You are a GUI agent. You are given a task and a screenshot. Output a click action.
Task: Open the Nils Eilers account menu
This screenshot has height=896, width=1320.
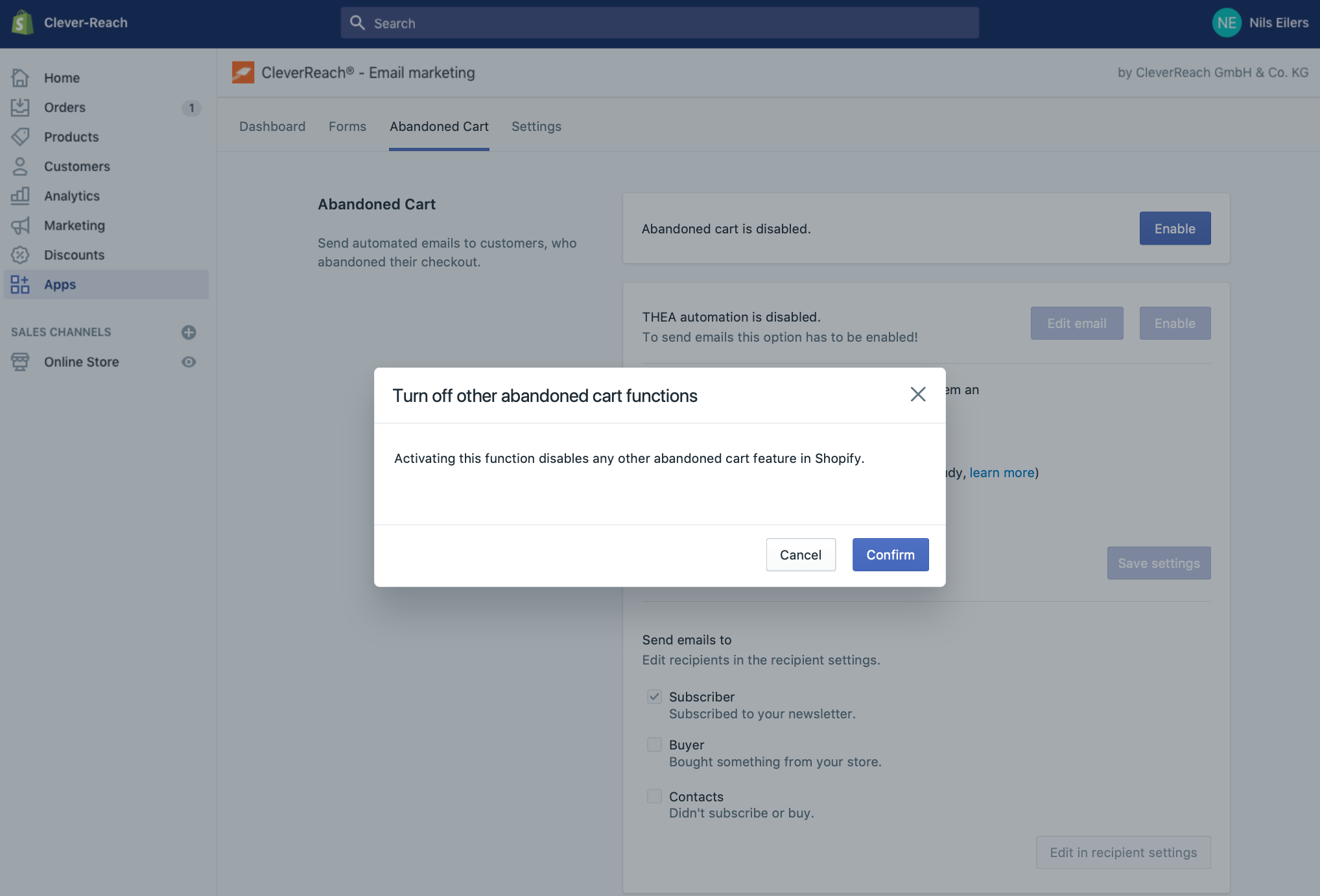click(1260, 23)
